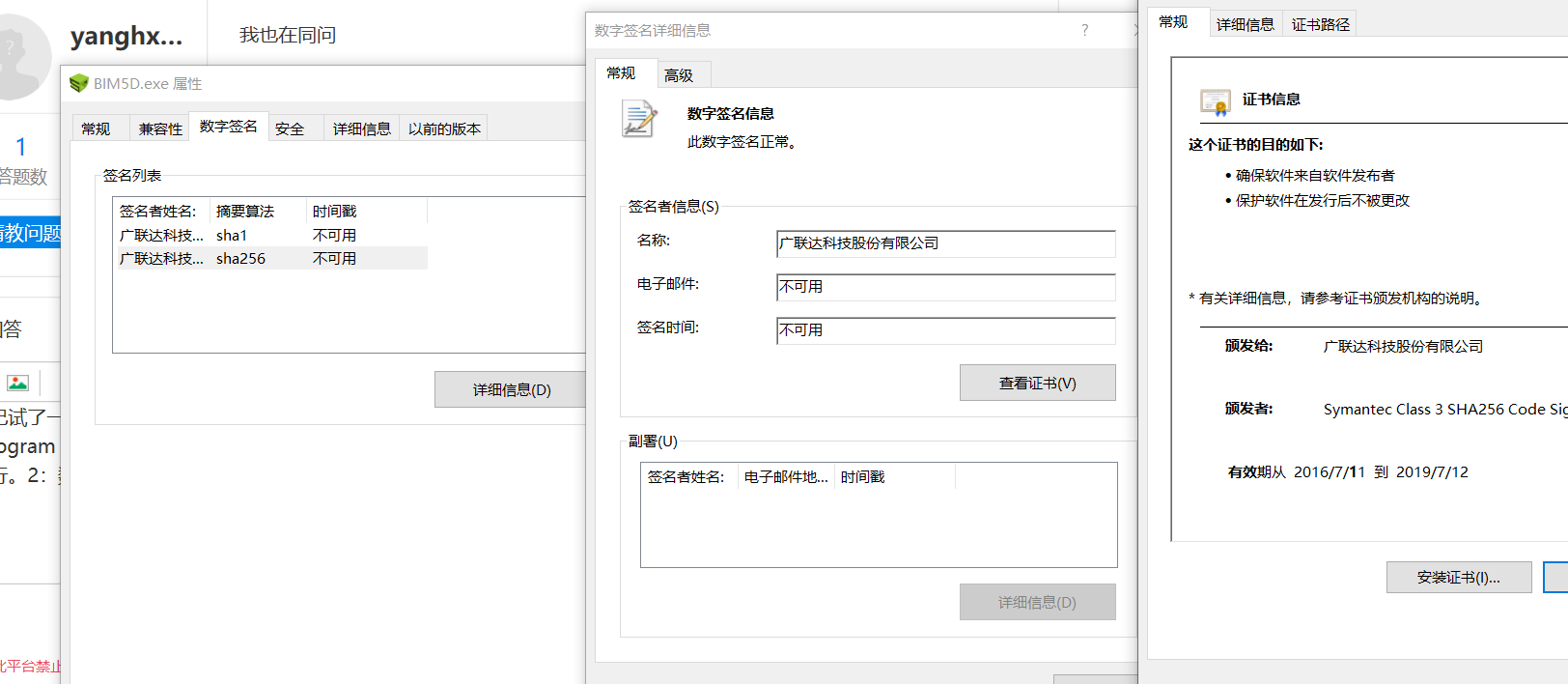1568x684 pixels.
Task: Select the 数字签名 tab
Action: pos(229,127)
